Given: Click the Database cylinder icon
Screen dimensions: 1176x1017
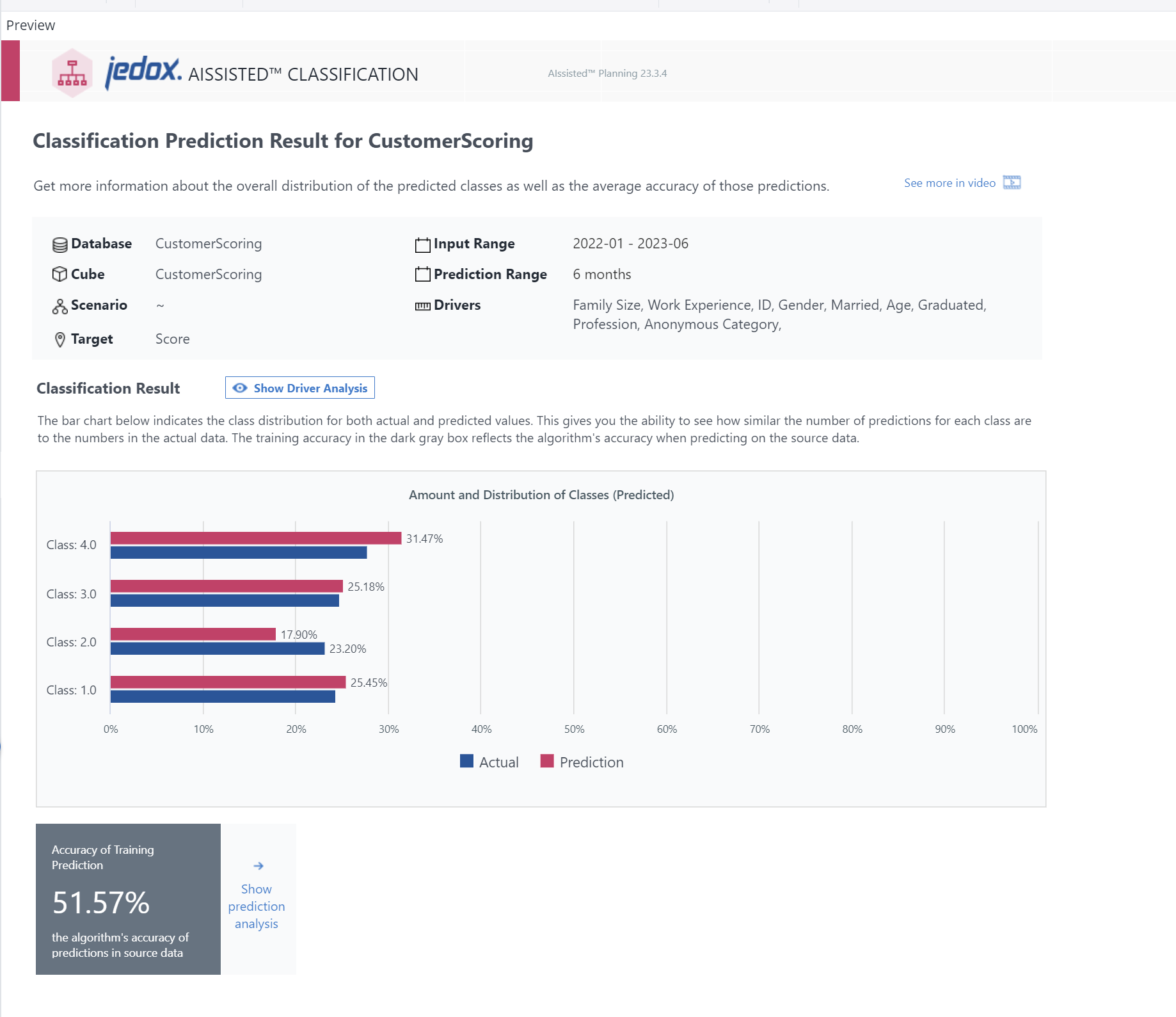Looking at the screenshot, I should tap(59, 244).
